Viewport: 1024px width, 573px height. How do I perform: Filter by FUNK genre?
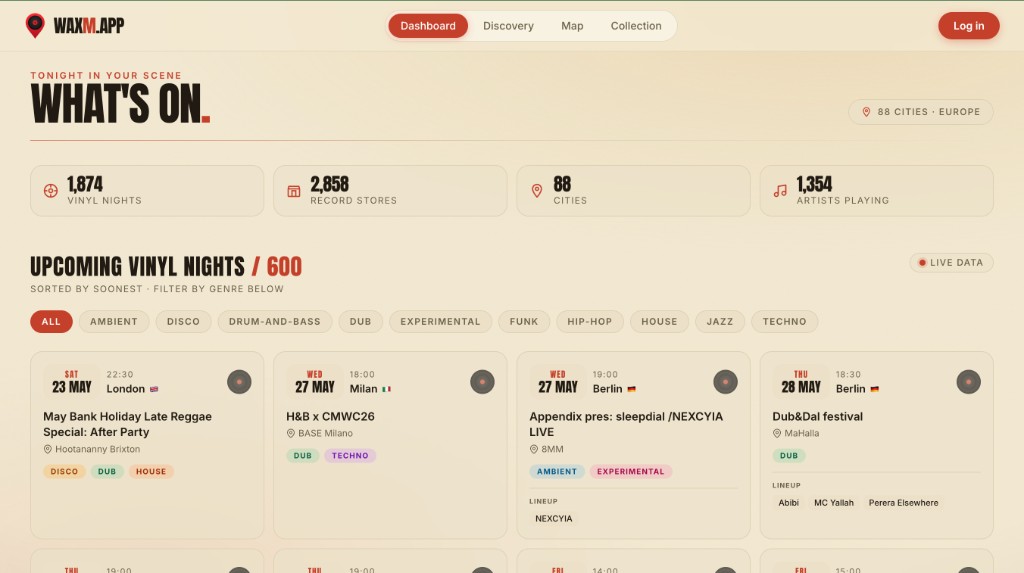[524, 321]
